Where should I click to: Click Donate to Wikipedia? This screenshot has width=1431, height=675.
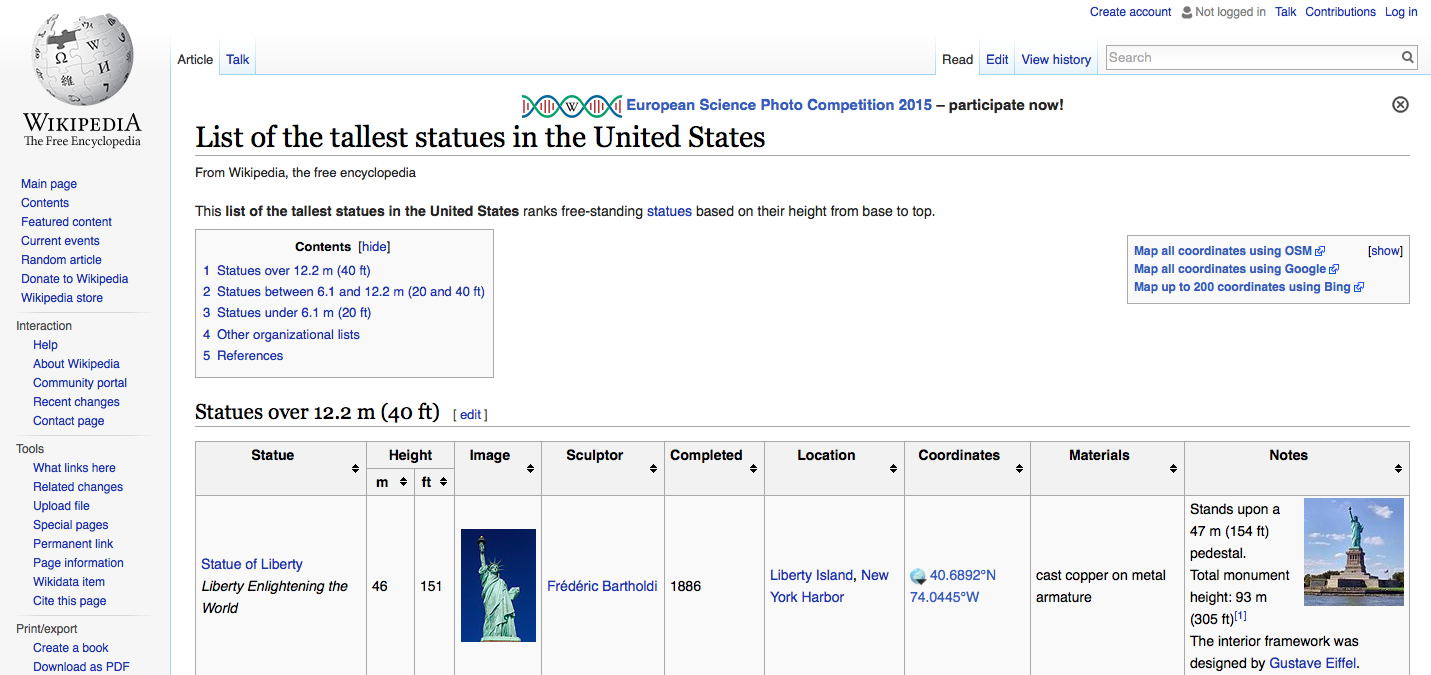tap(74, 279)
